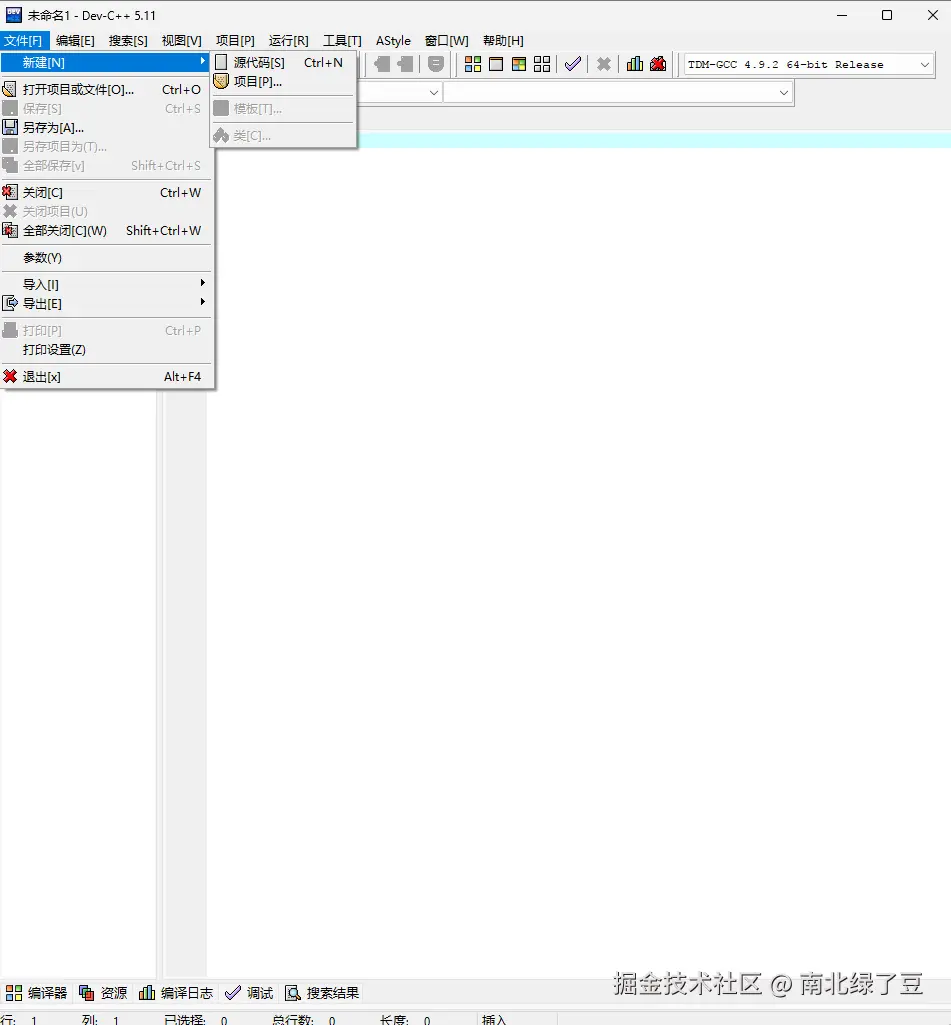Select 打印设置(Z) menu entry
The image size is (951, 1025).
pos(106,350)
